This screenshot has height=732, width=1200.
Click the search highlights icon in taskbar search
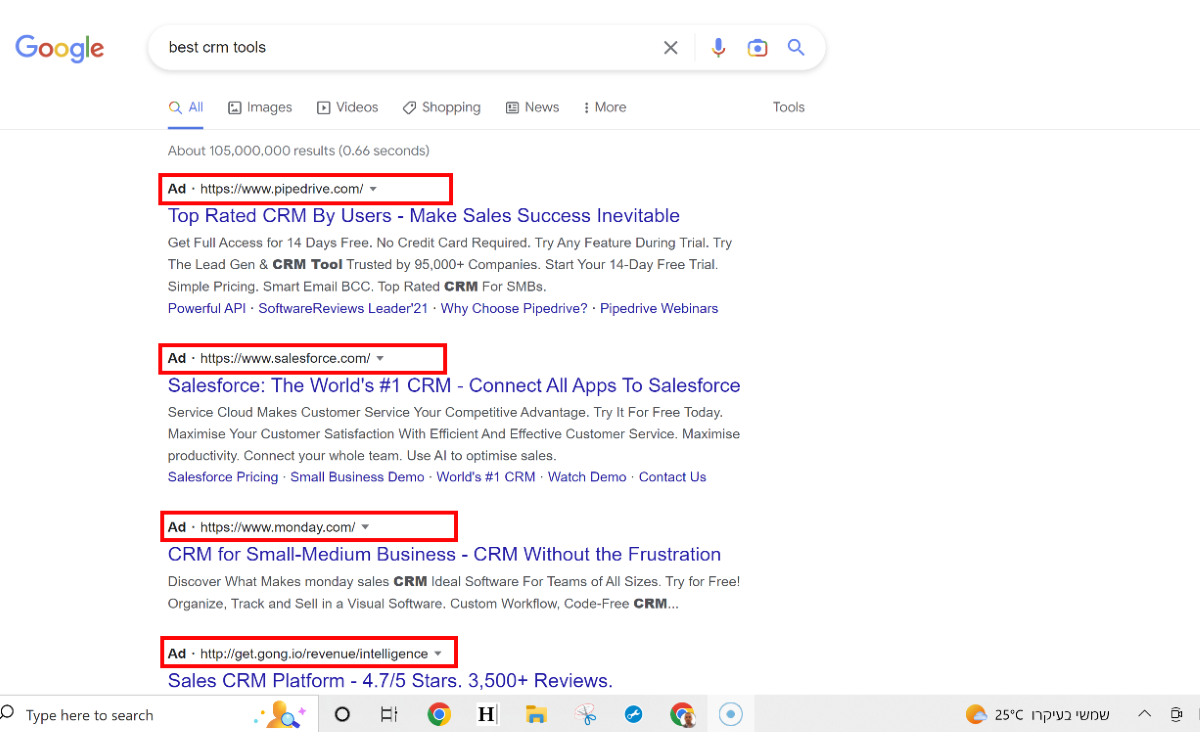pyautogui.click(x=281, y=714)
